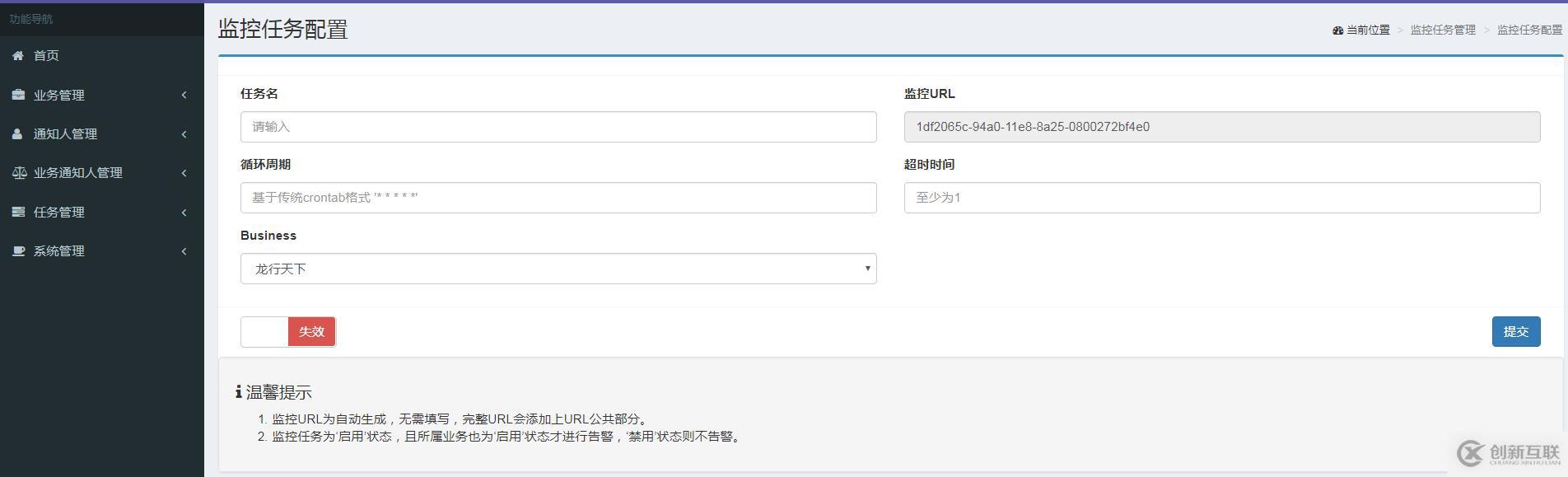This screenshot has height=477, width=1568.
Task: Click the 循环周期 crontab input field
Action: [x=558, y=198]
